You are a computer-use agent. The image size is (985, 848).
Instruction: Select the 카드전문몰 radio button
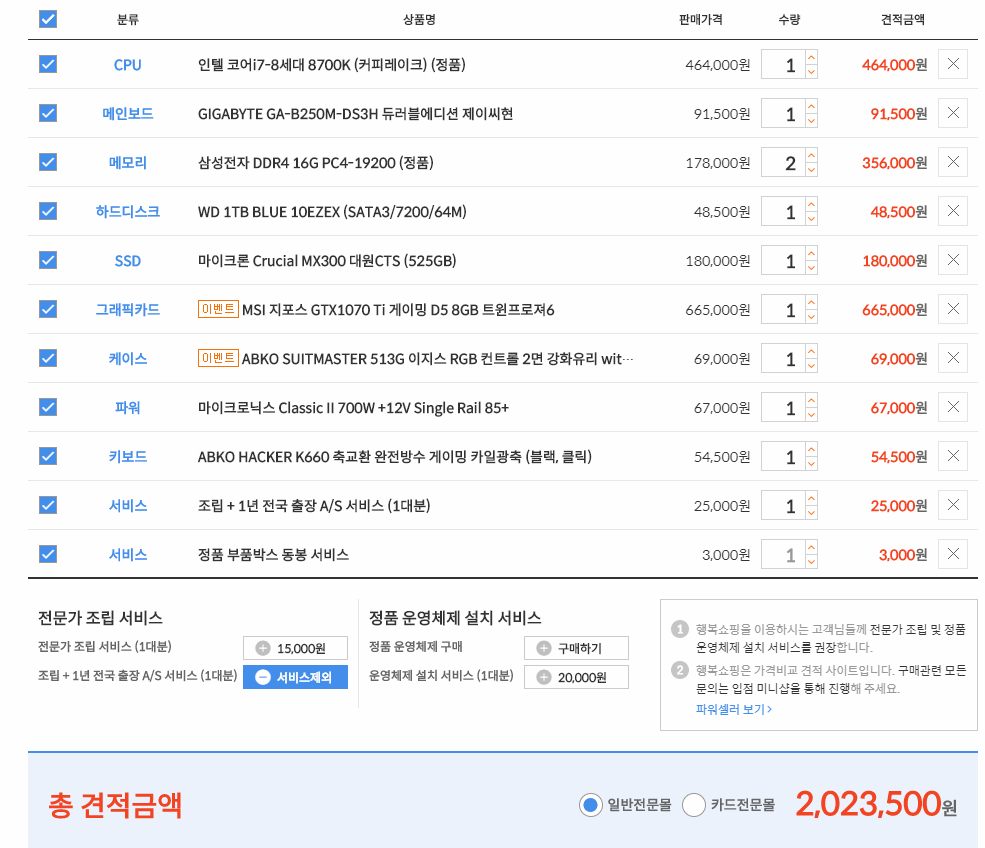click(694, 805)
